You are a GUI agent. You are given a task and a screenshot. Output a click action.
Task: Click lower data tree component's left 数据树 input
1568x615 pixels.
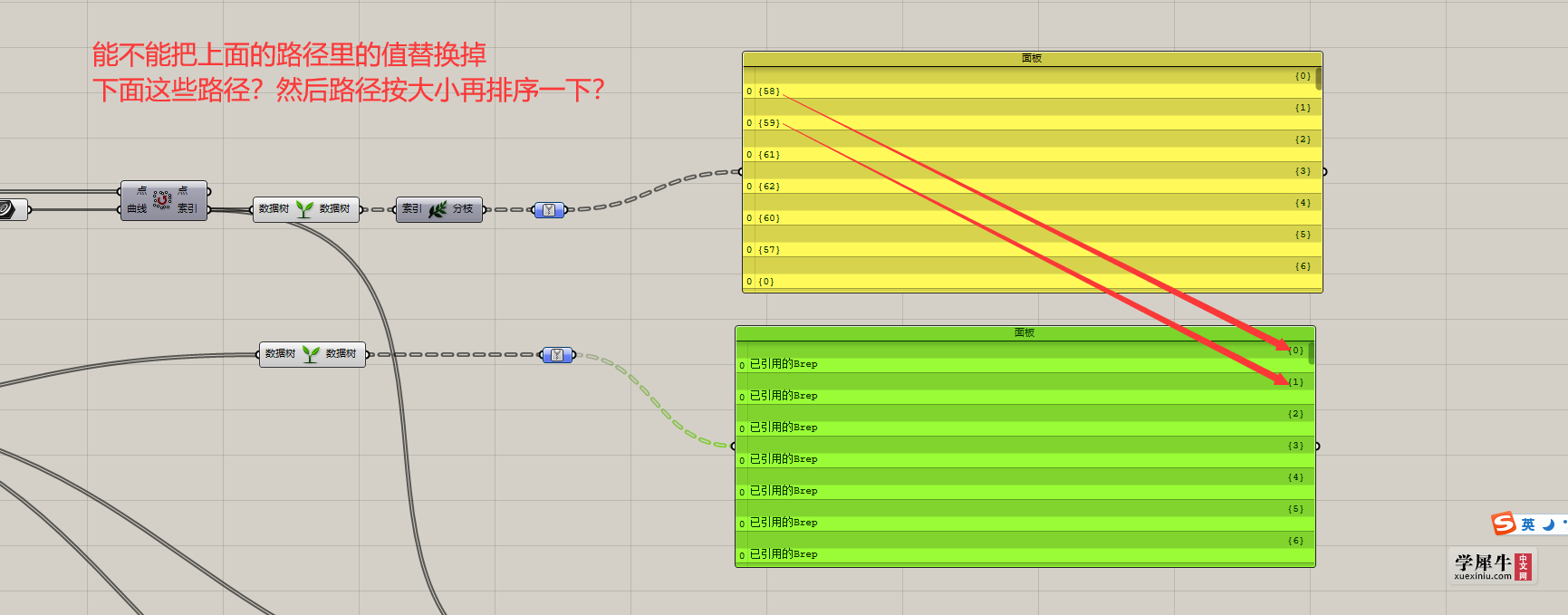(x=280, y=354)
